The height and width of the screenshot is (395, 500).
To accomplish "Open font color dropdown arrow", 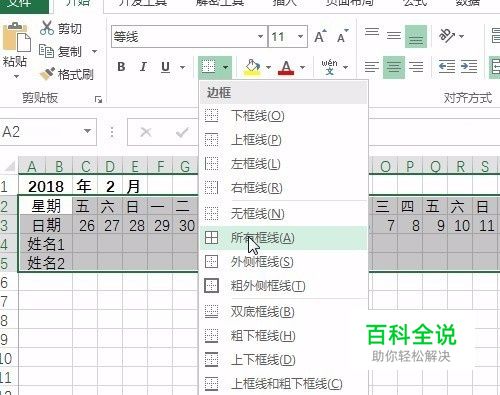I will [302, 67].
